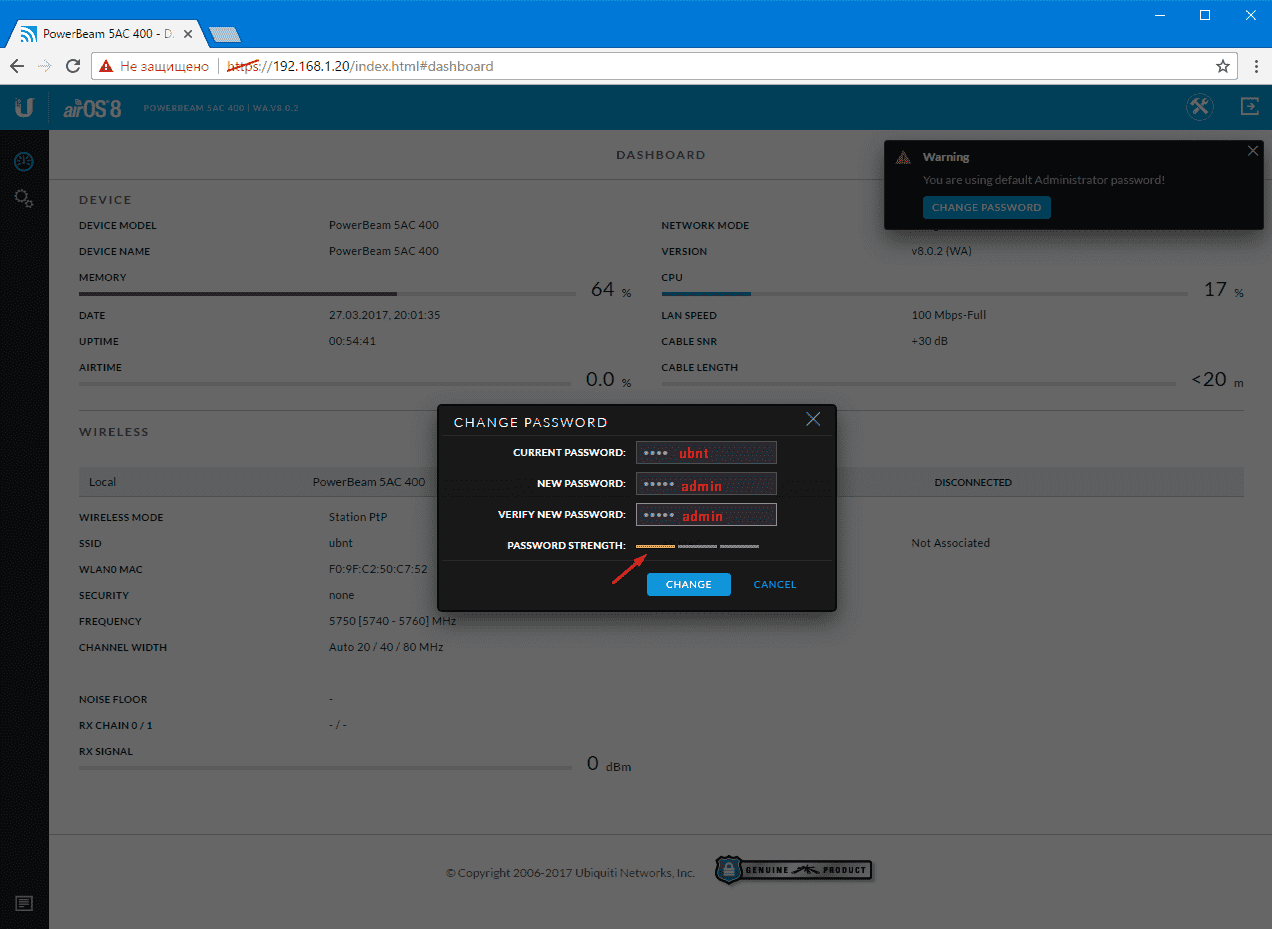This screenshot has width=1272, height=929.
Task: Click the Device Model value PowerBeam 5AC 400
Action: [384, 225]
